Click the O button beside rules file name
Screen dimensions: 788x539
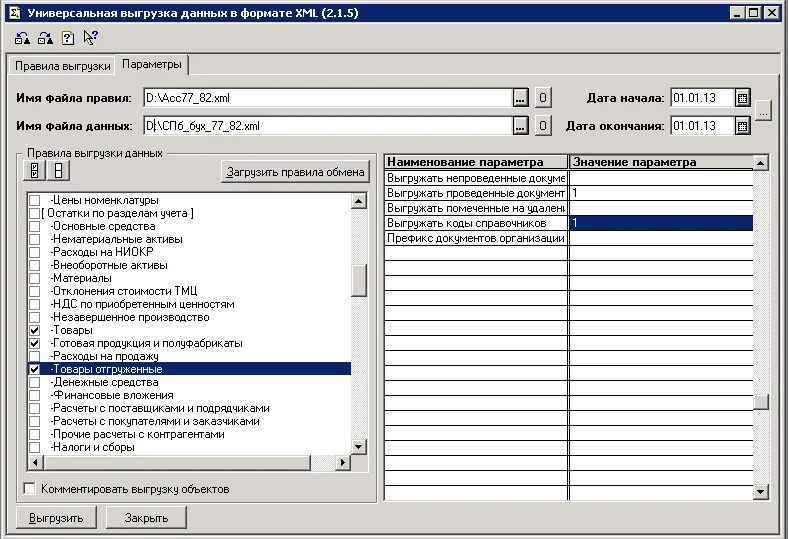coord(542,97)
